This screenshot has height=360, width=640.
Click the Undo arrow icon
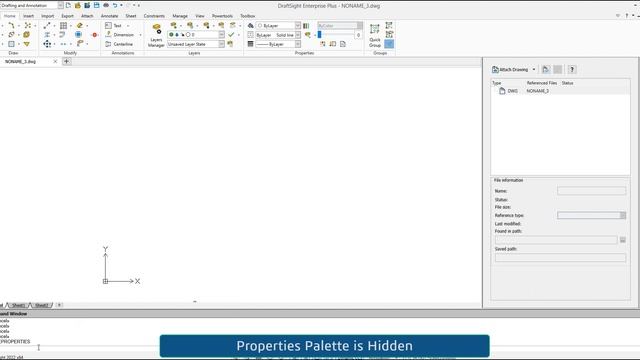(x=115, y=5)
